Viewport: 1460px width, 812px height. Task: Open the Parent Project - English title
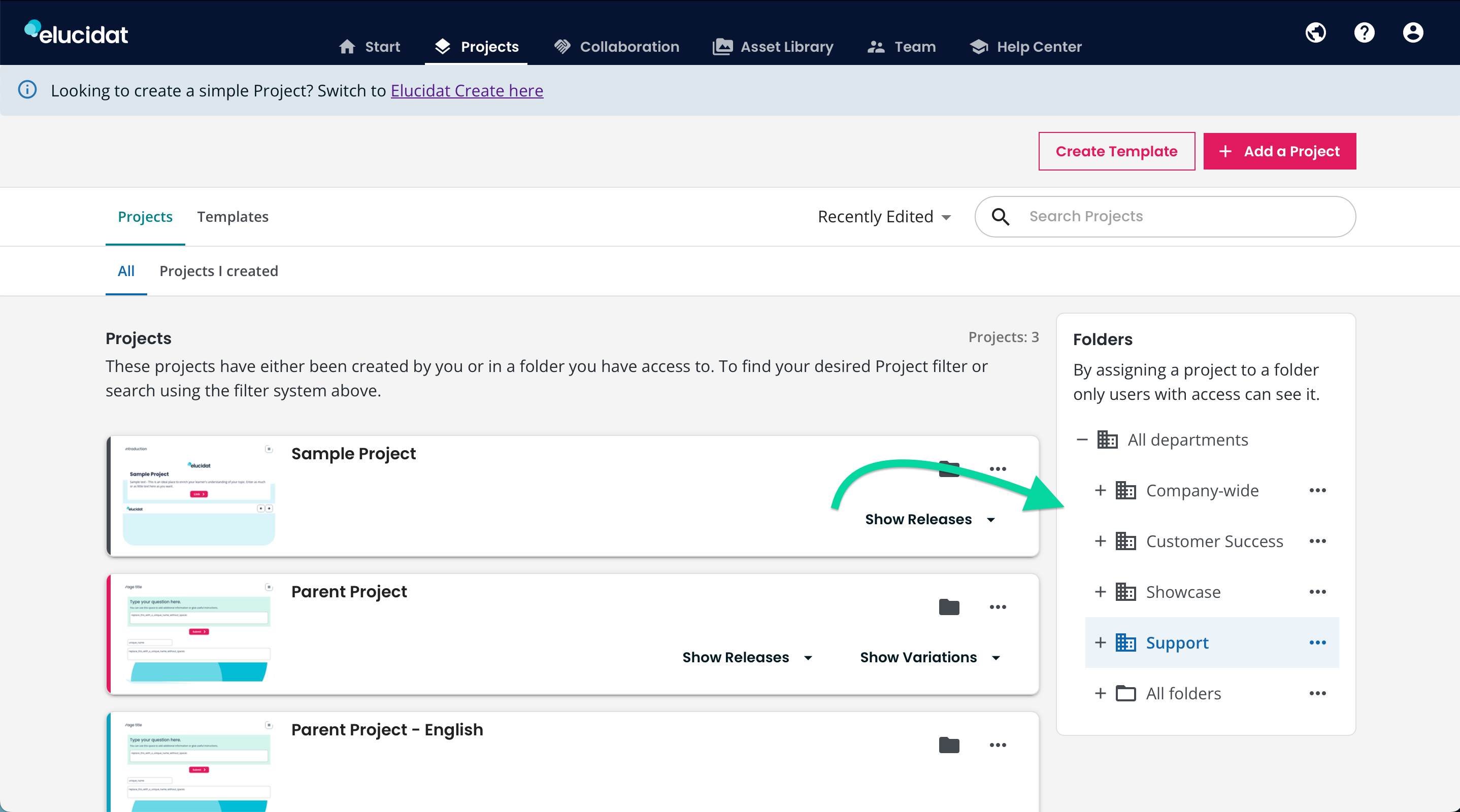pyautogui.click(x=387, y=729)
